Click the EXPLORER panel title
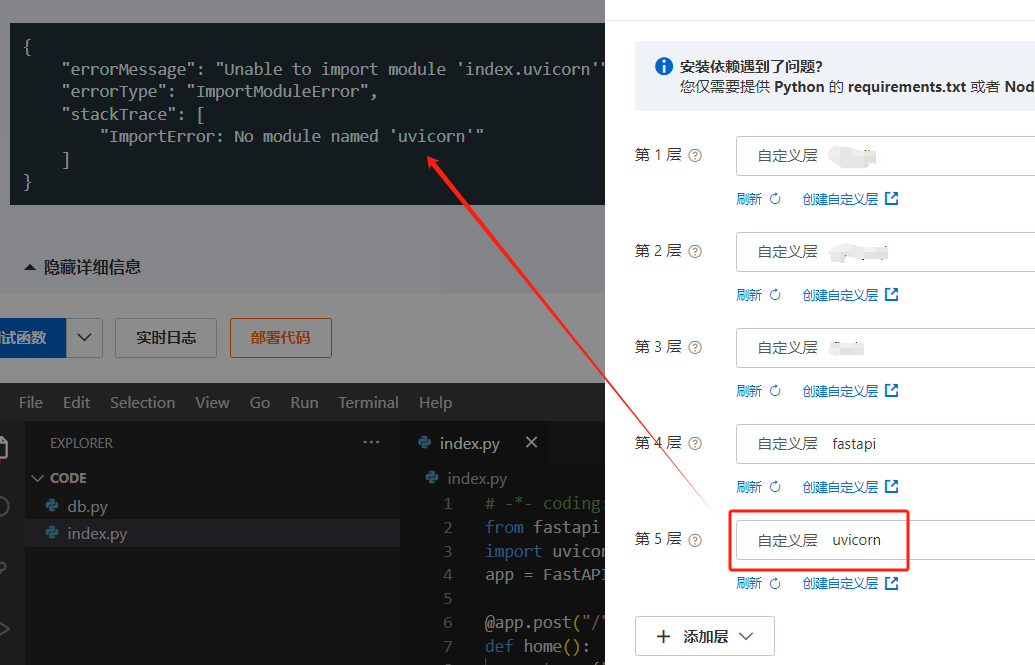 point(81,443)
